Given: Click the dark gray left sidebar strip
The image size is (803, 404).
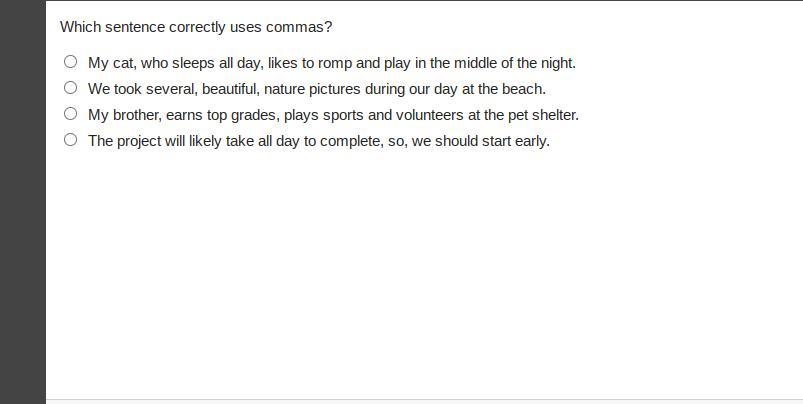Looking at the screenshot, I should click(x=22, y=200).
